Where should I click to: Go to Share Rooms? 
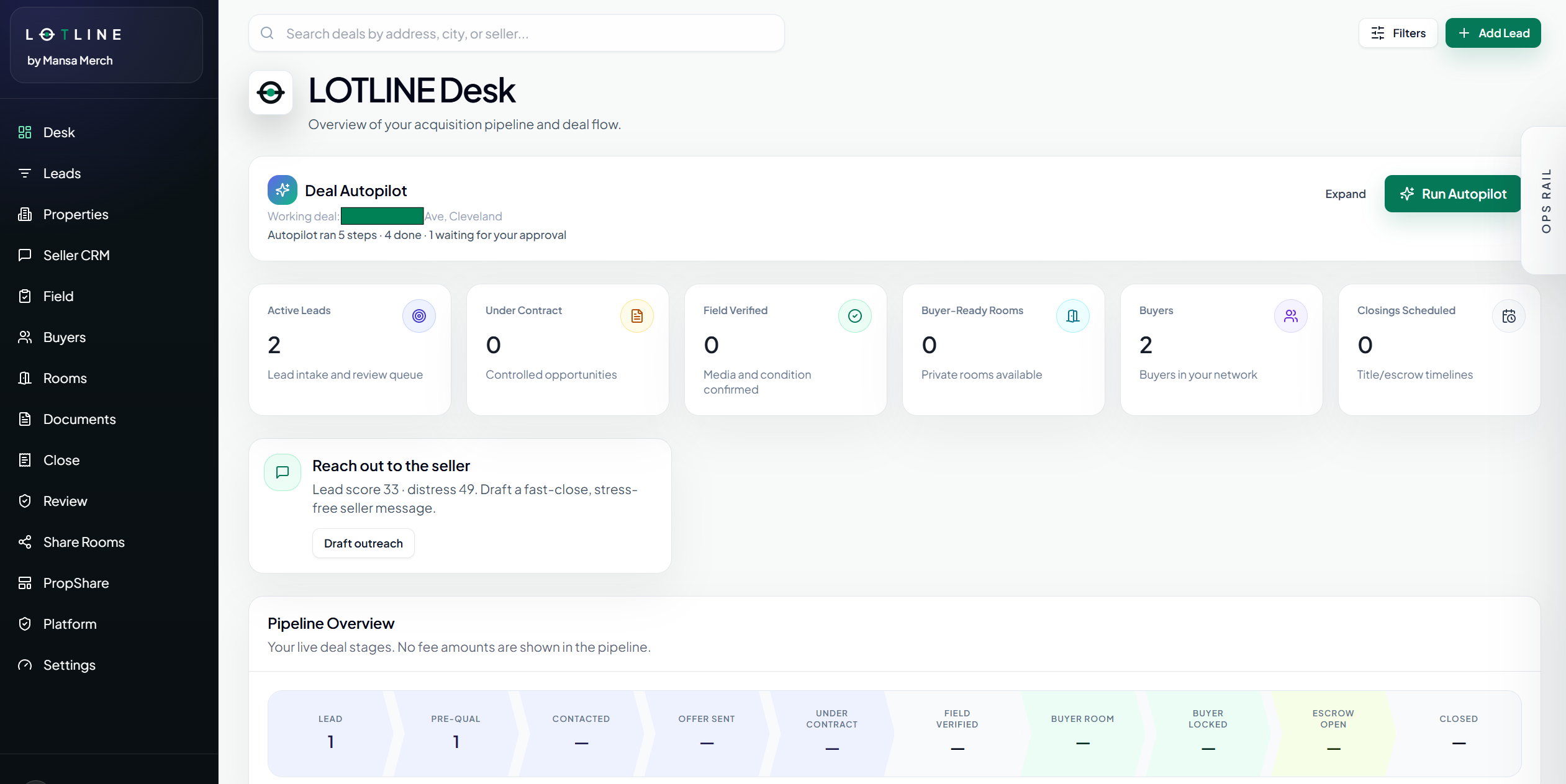coord(84,542)
